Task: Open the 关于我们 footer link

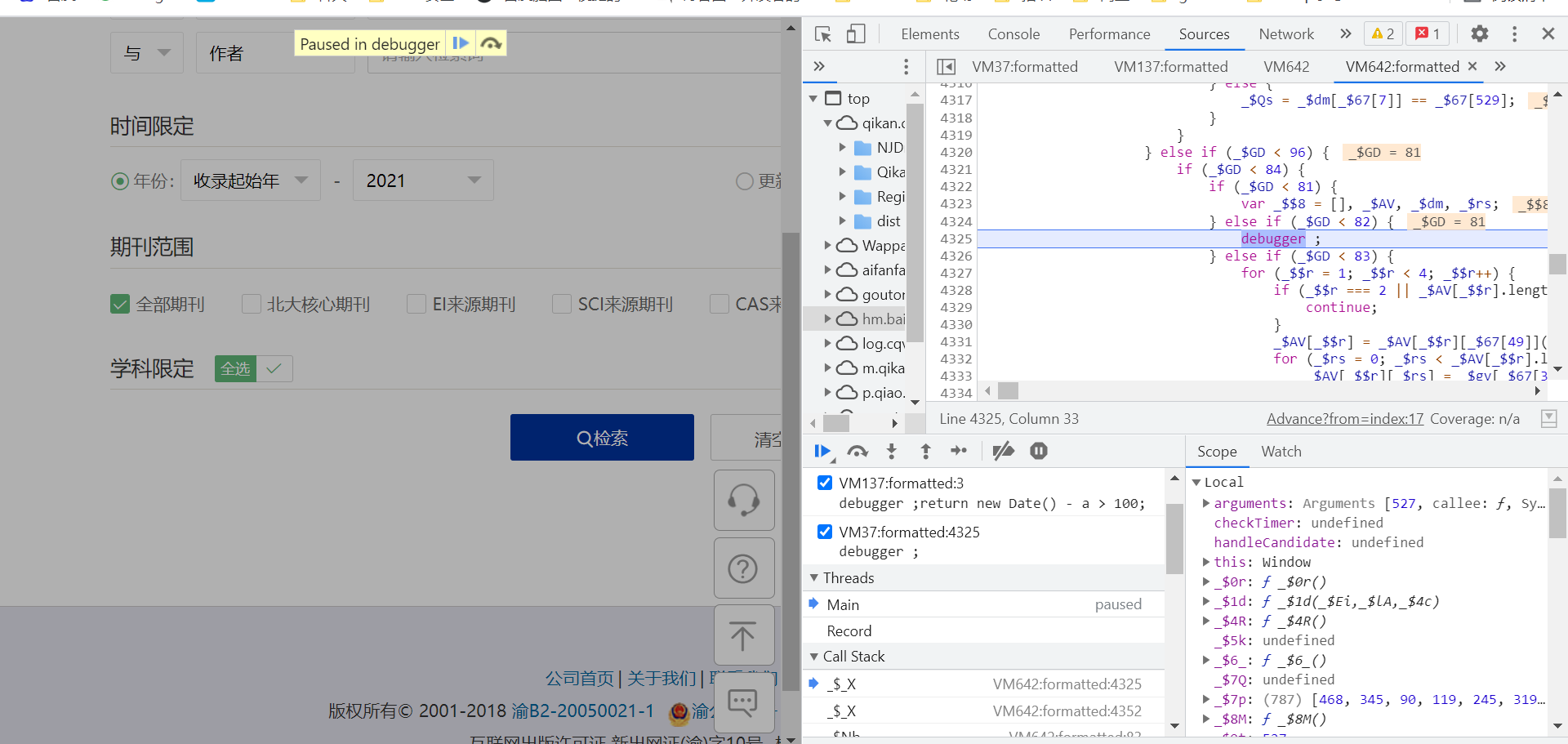Action: [661, 679]
